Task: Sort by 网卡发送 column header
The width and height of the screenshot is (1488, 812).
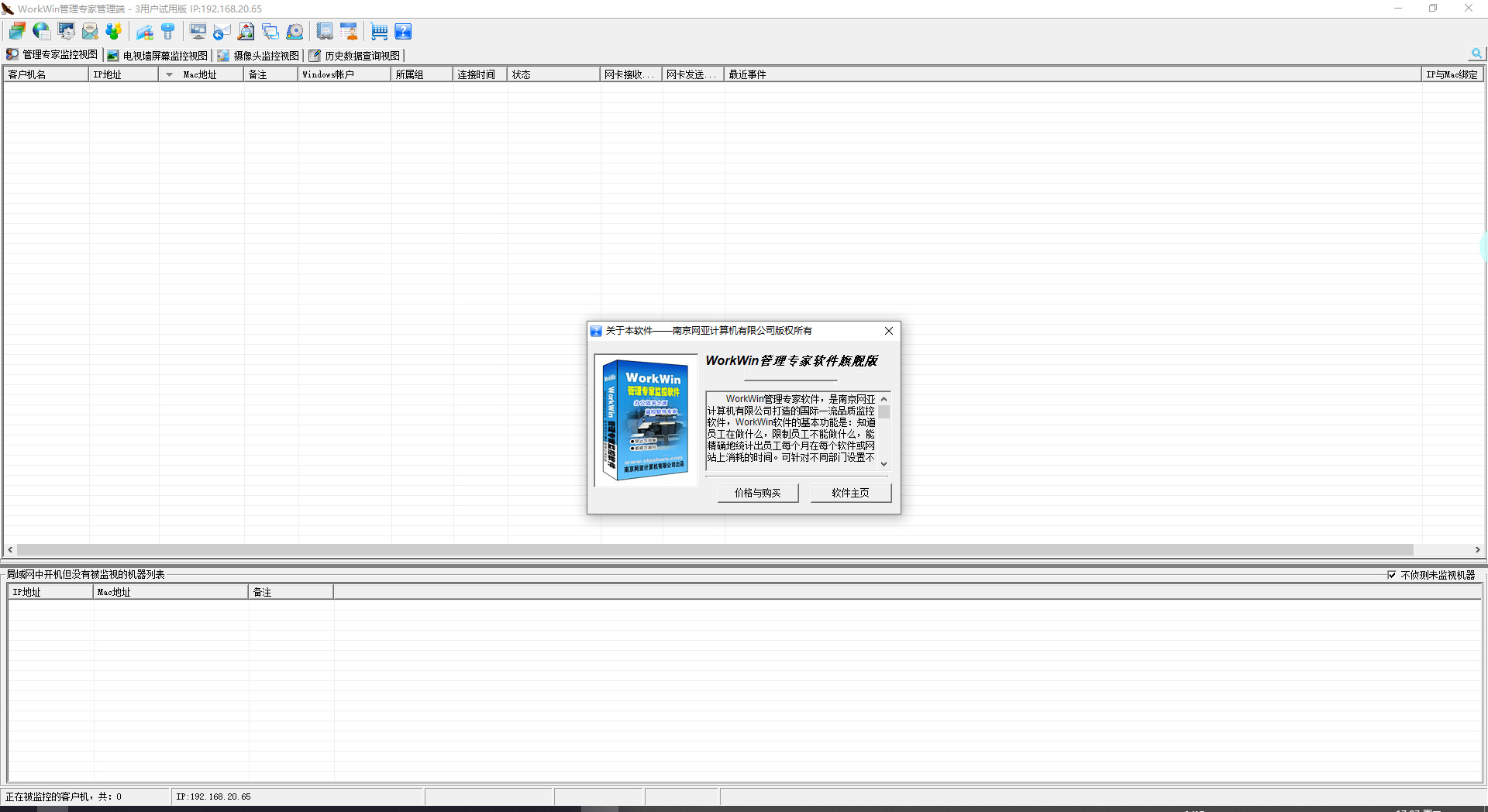Action: tap(694, 74)
